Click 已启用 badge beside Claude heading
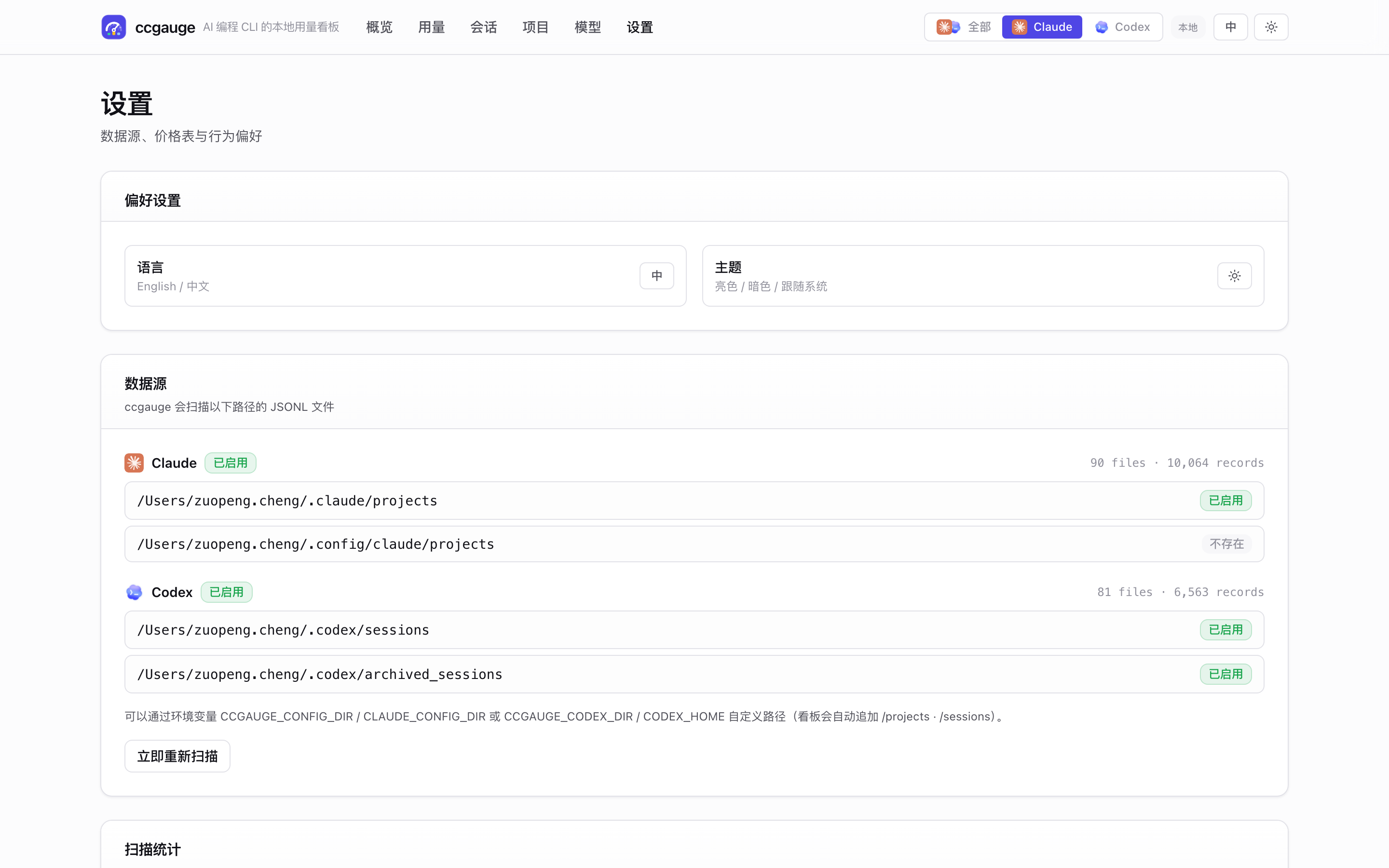 (x=230, y=463)
